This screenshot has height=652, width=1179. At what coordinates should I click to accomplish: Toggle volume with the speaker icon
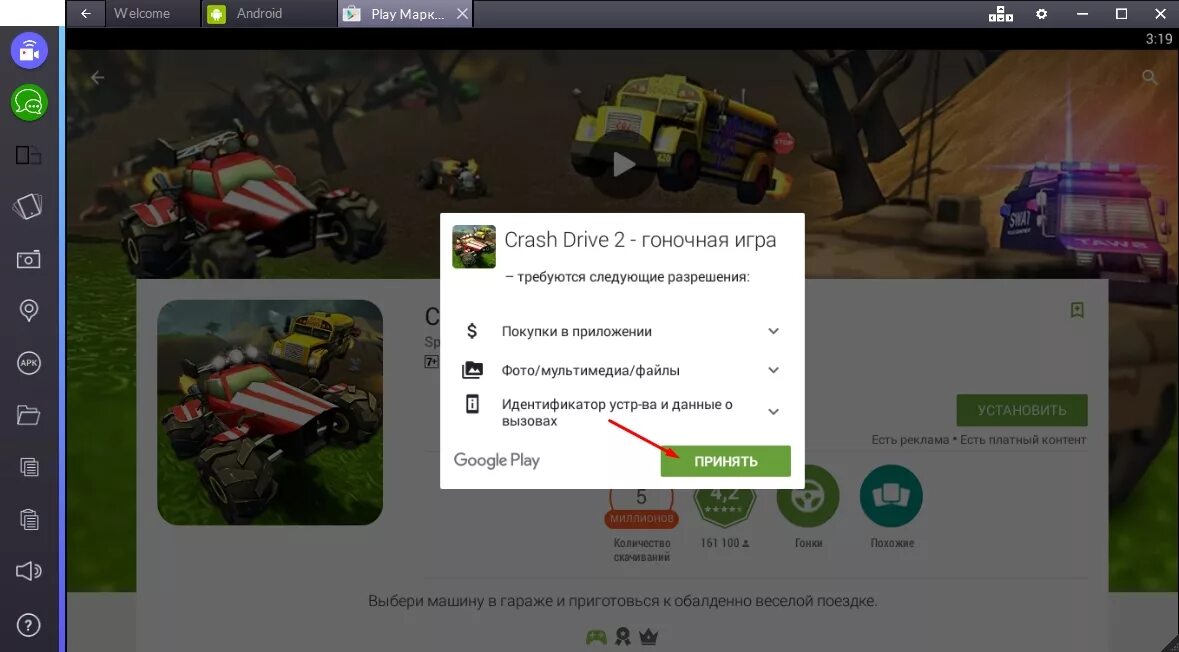(29, 571)
